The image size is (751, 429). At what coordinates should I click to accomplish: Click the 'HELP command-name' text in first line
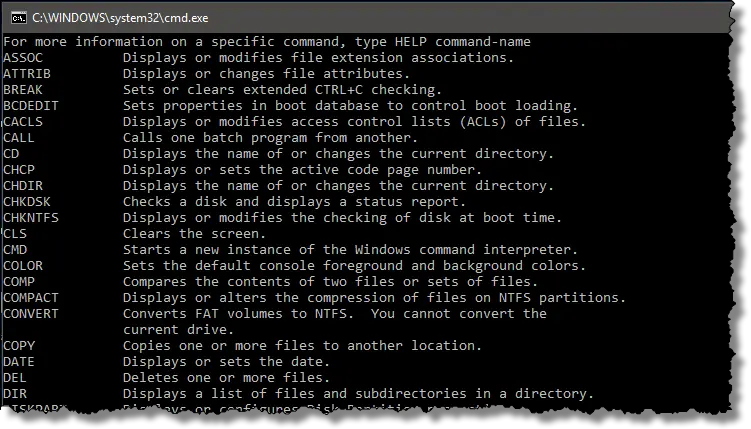coord(463,42)
